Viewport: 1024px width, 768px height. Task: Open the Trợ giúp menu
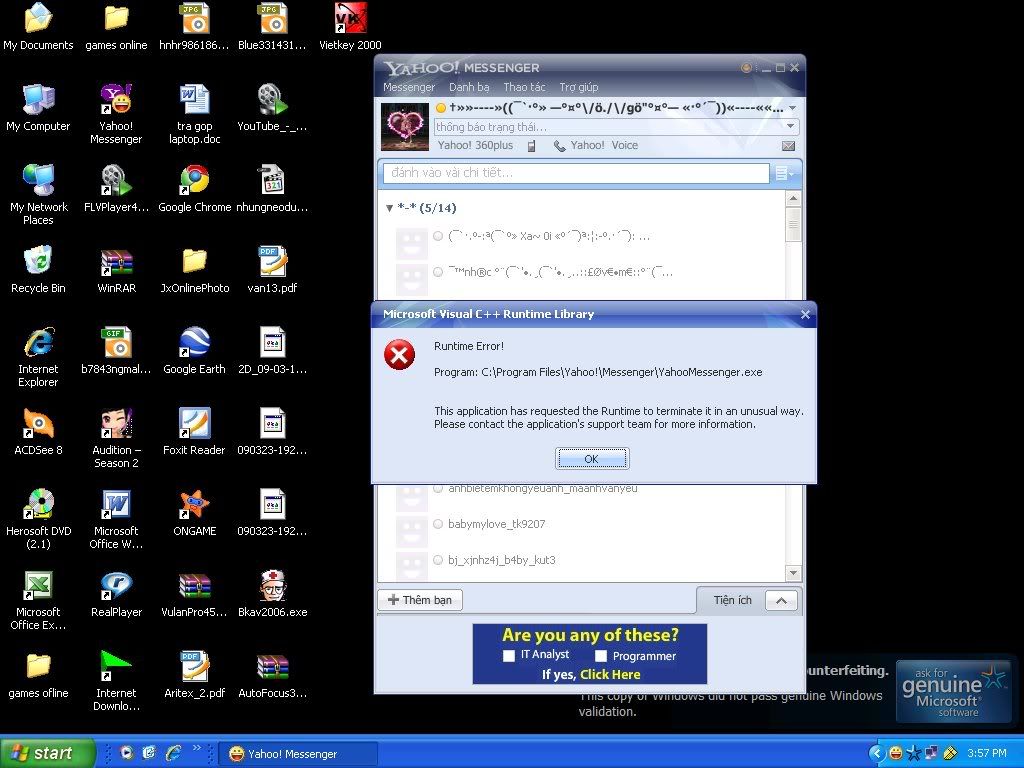pyautogui.click(x=579, y=87)
